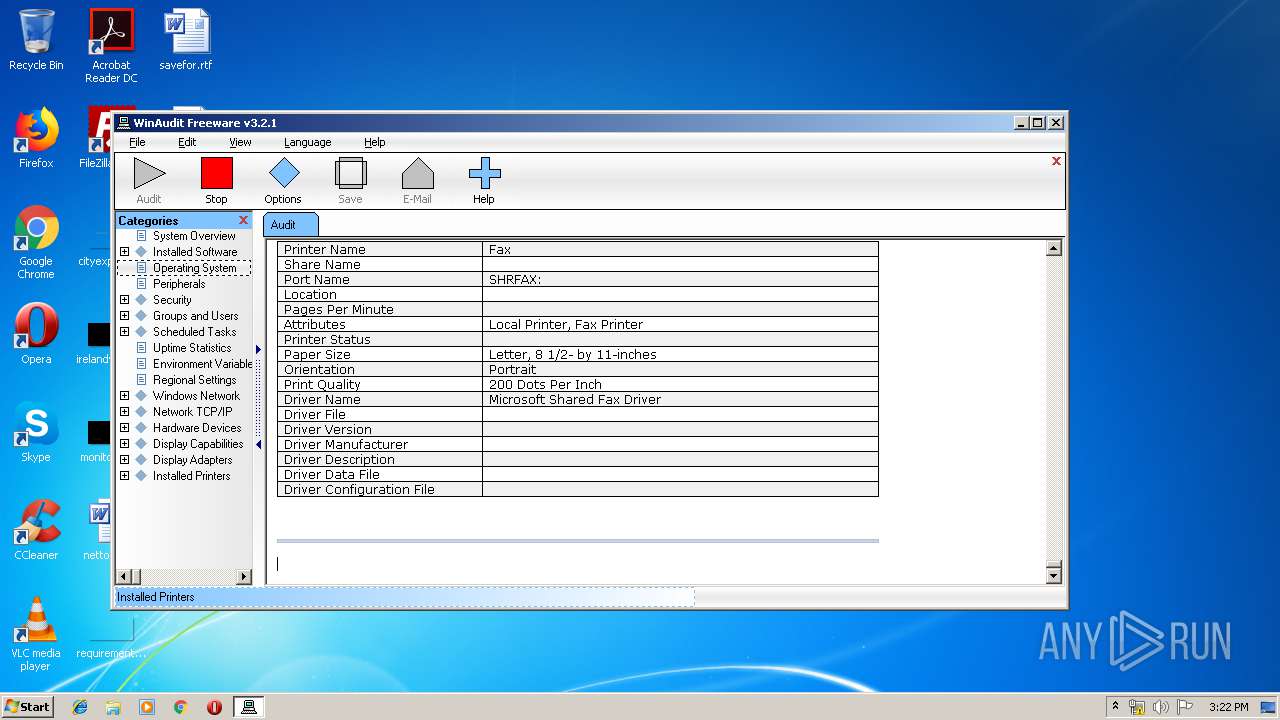Click 'Letter, 8 1/2- by 11-inches' cell
The width and height of the screenshot is (1280, 720).
(680, 354)
